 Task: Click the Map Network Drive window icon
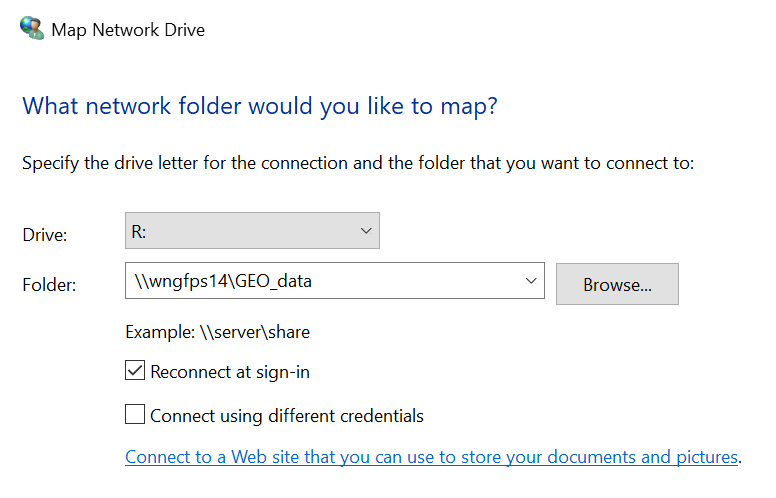point(32,28)
